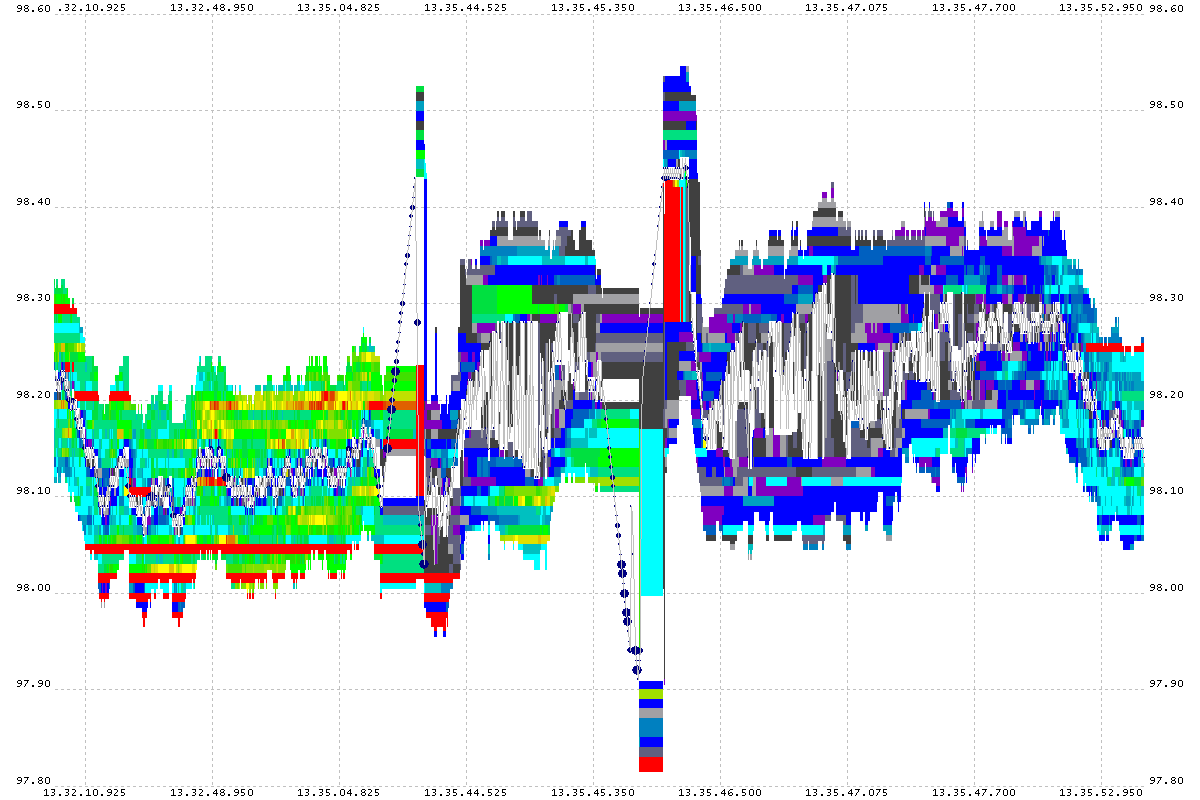Screen dimensions: 1200x800
Task: Pick the 98.60 price label on left axis
Action: tap(36, 8)
